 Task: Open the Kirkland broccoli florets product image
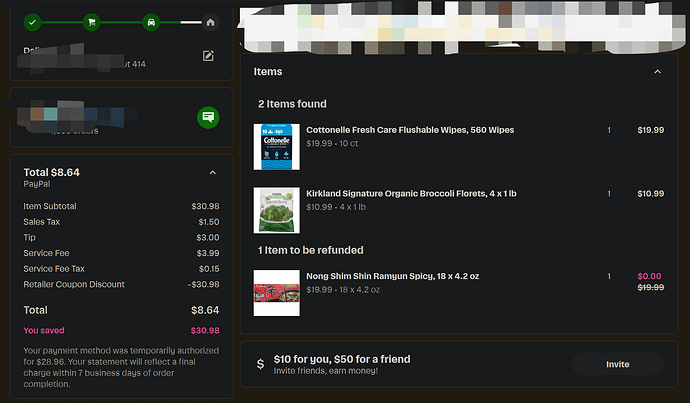coord(276,210)
